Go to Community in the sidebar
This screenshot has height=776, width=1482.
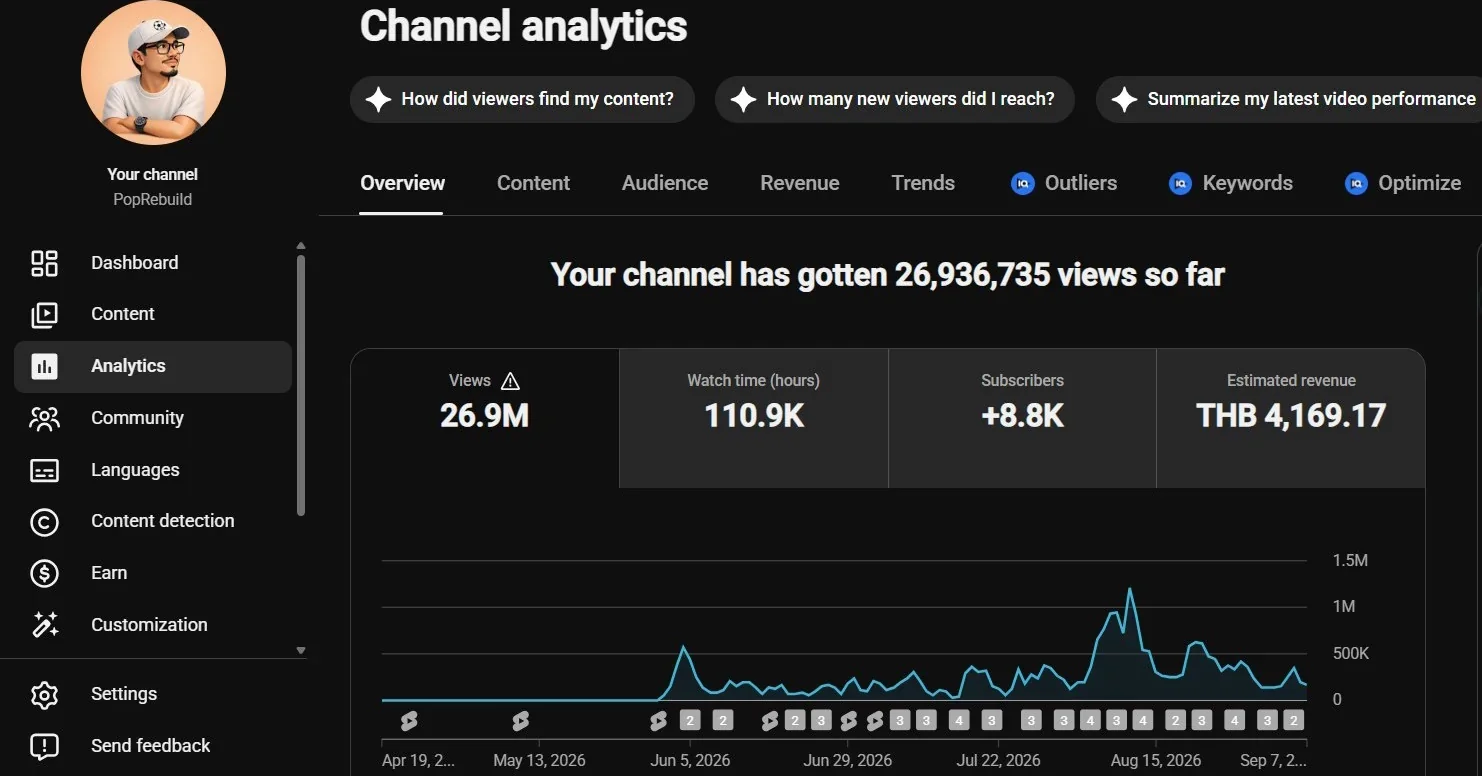(x=153, y=418)
